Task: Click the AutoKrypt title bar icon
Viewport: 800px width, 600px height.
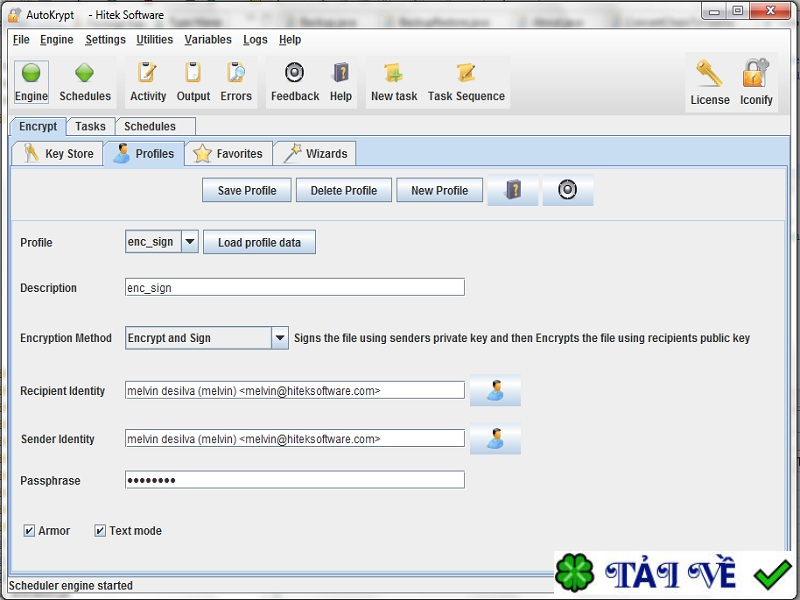Action: point(15,14)
